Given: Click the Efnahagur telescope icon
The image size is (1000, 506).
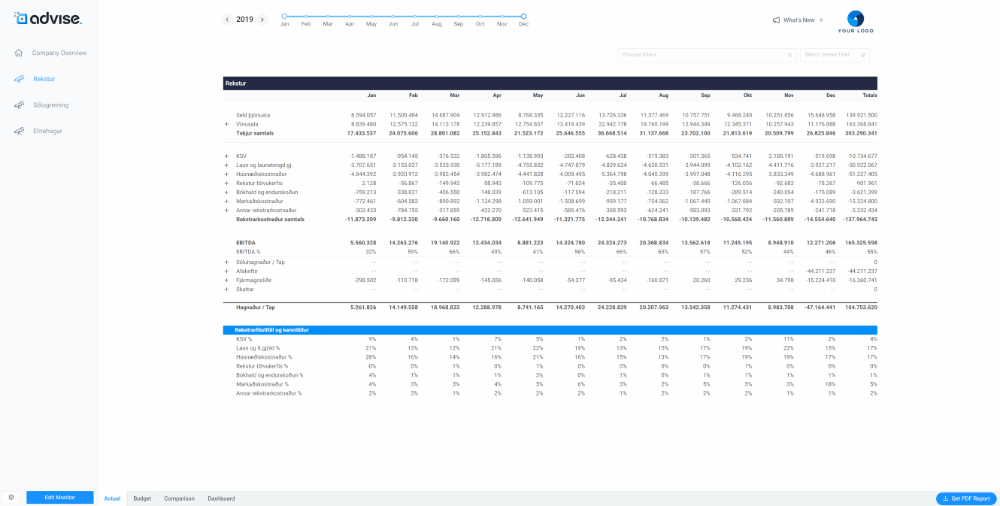Looking at the screenshot, I should click(19, 131).
